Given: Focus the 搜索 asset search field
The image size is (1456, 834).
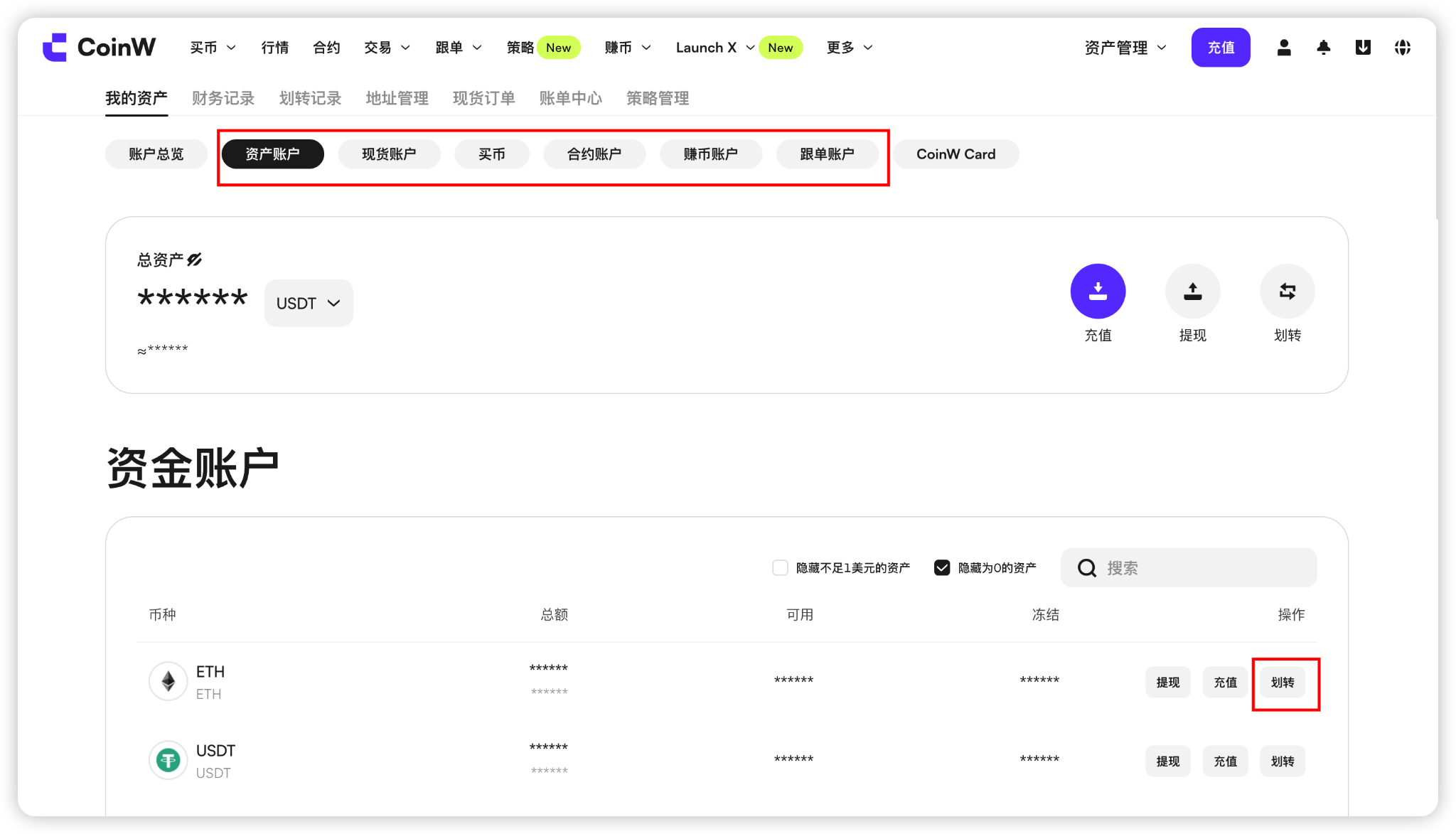Looking at the screenshot, I should pos(1189,568).
